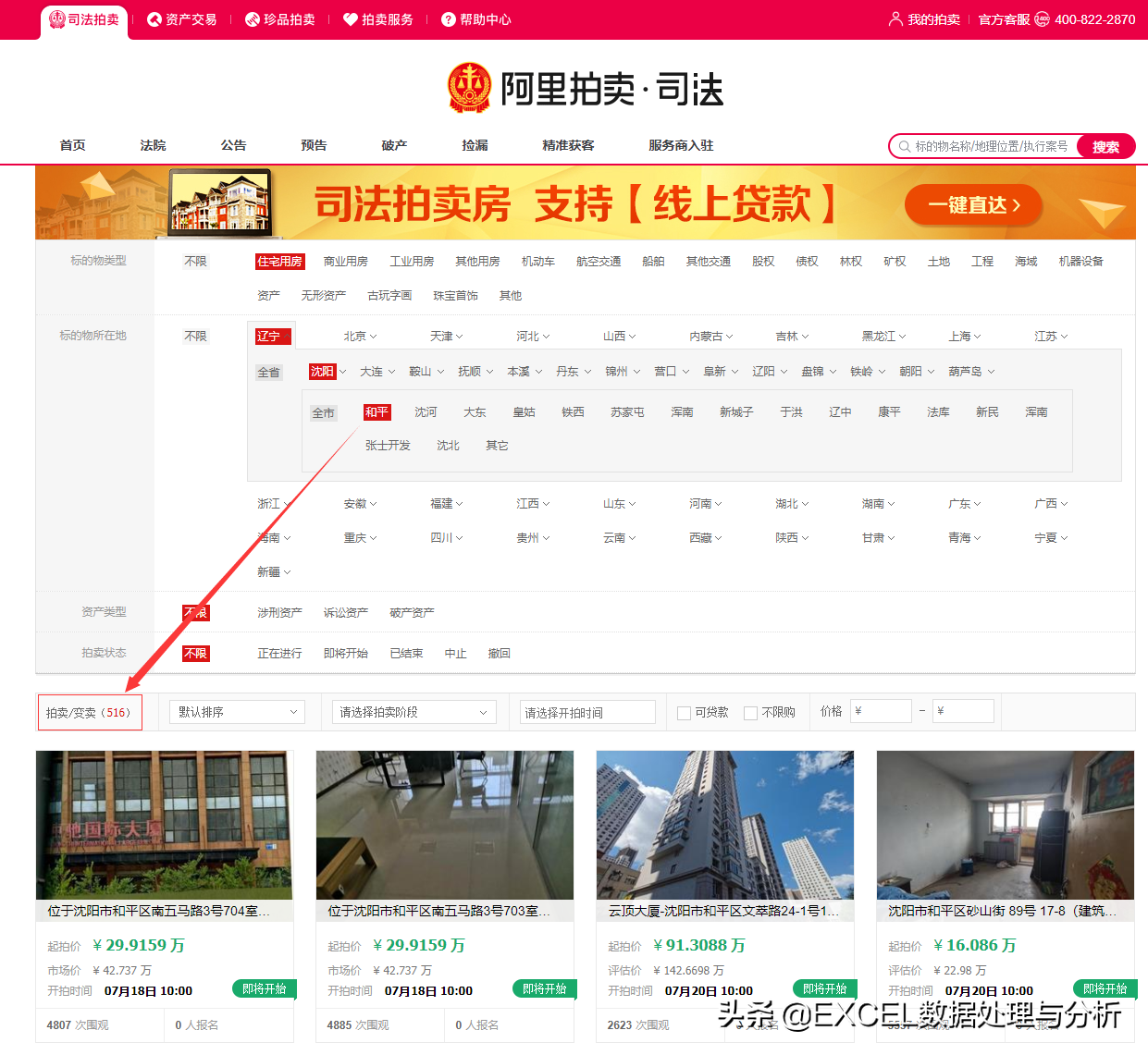Select the 商业用房 type filter

click(346, 262)
